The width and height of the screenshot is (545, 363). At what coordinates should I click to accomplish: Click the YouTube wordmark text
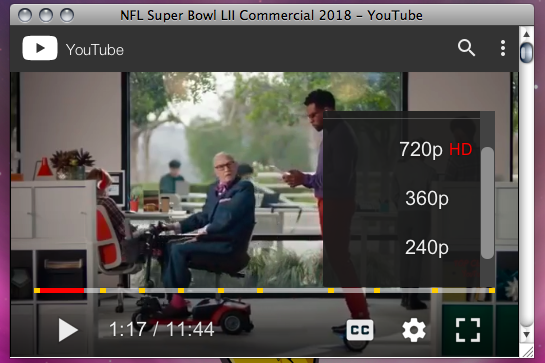tap(95, 50)
